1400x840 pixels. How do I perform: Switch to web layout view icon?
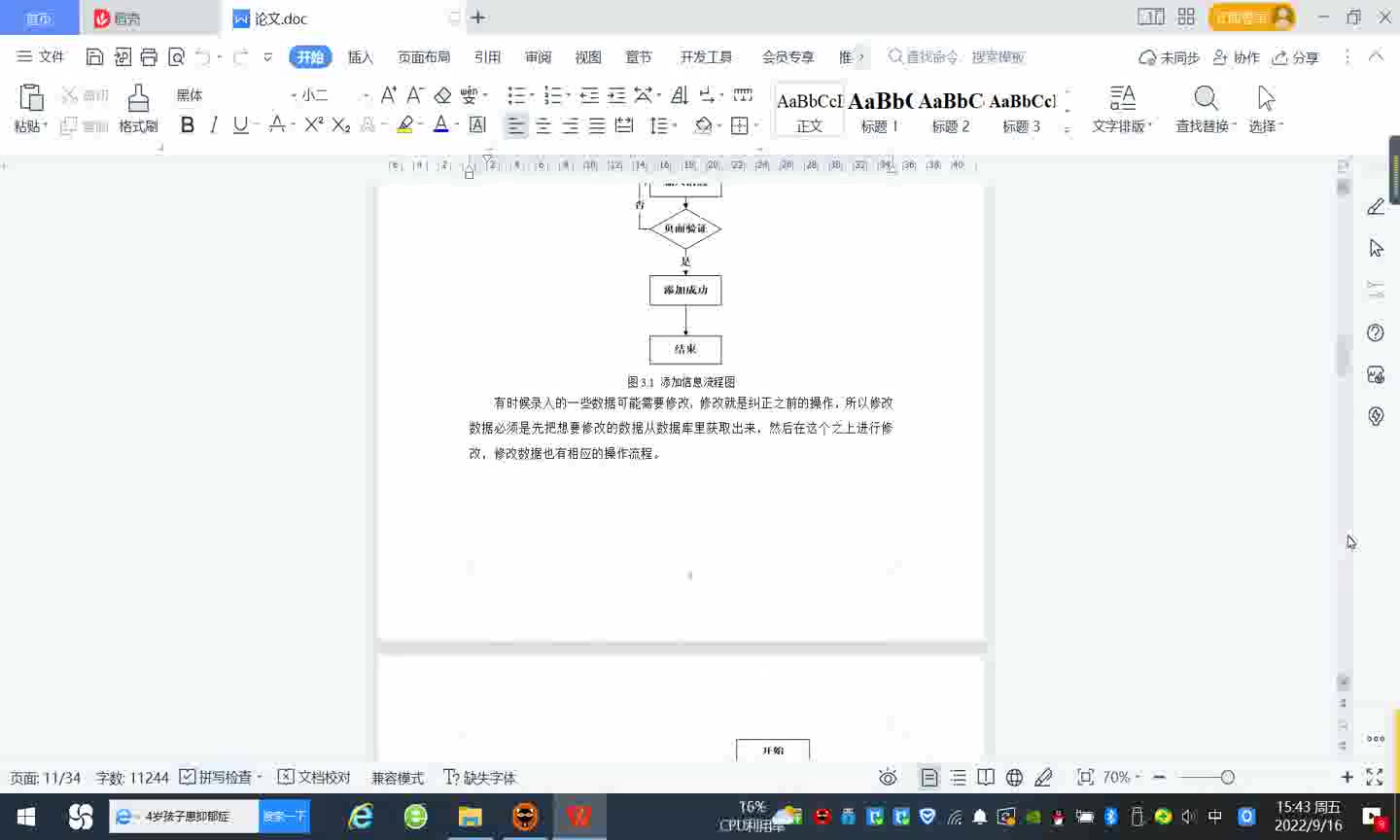tap(1014, 777)
